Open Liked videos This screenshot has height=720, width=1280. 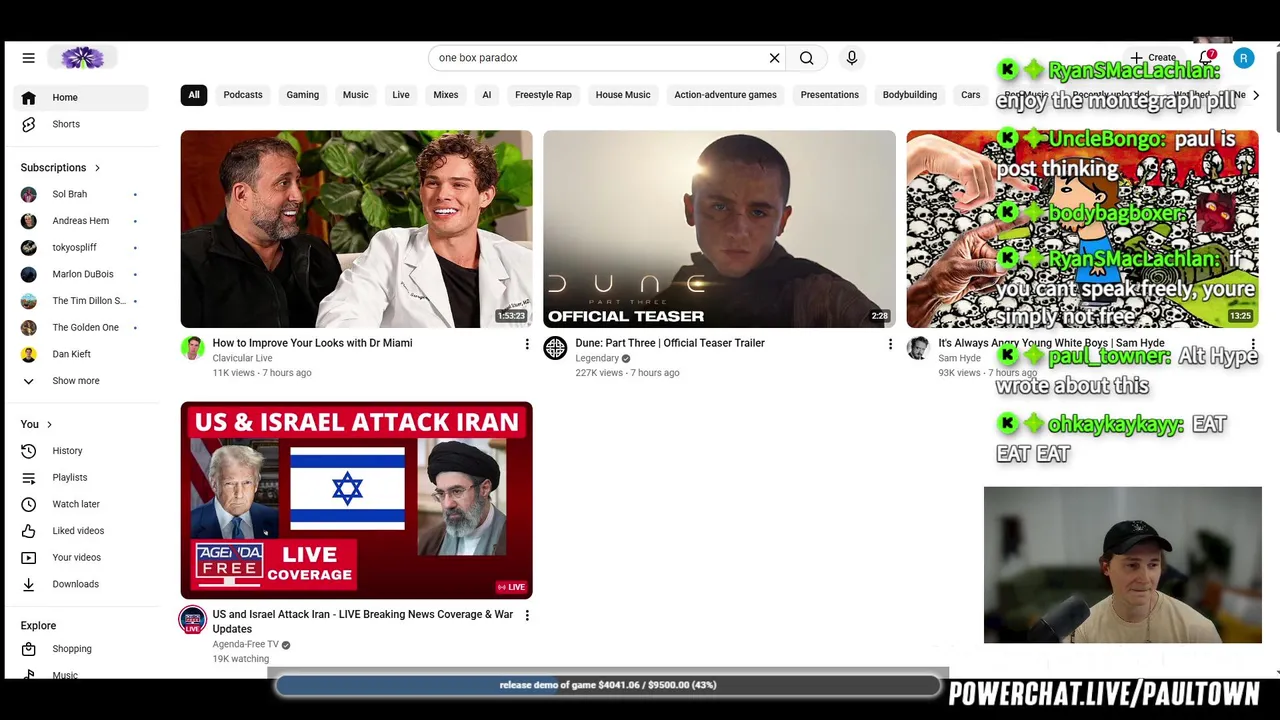point(83,531)
